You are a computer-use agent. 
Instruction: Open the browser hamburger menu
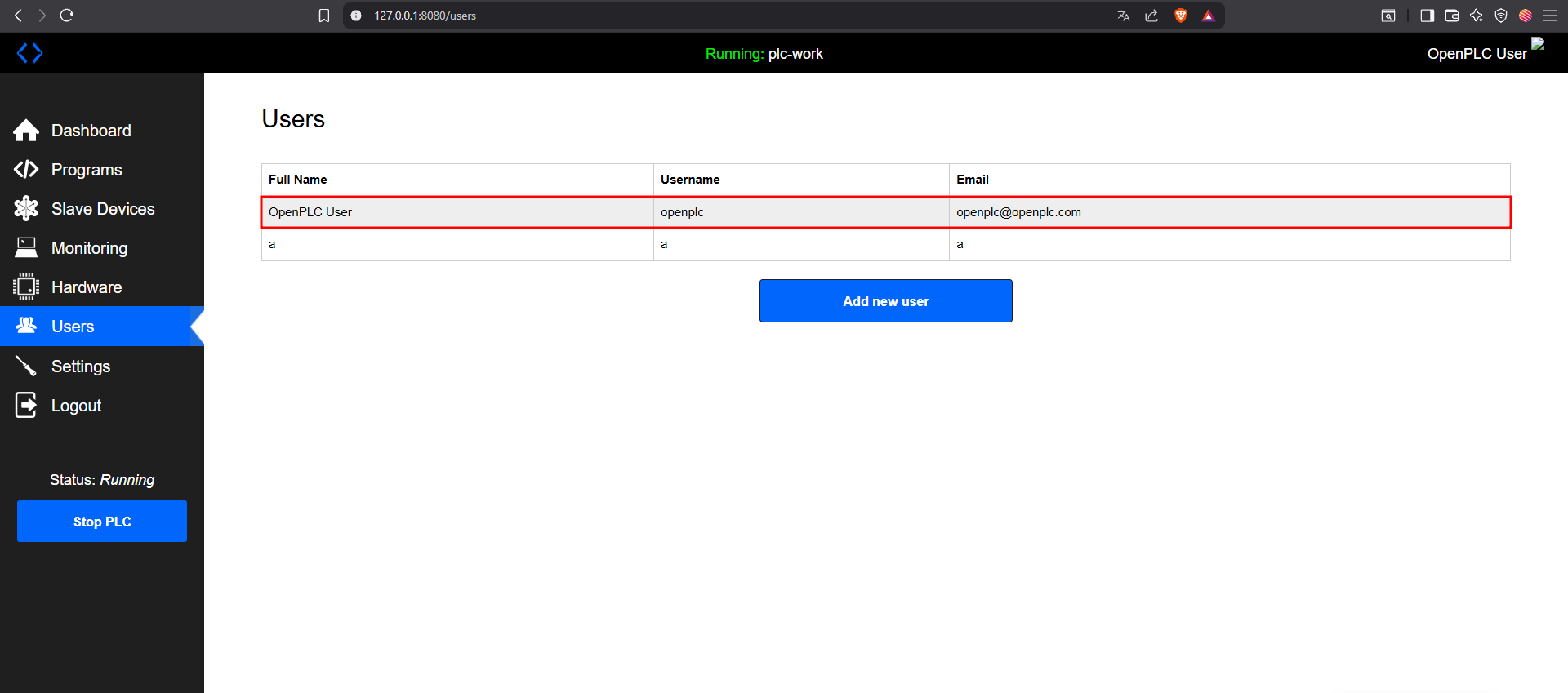click(1550, 16)
